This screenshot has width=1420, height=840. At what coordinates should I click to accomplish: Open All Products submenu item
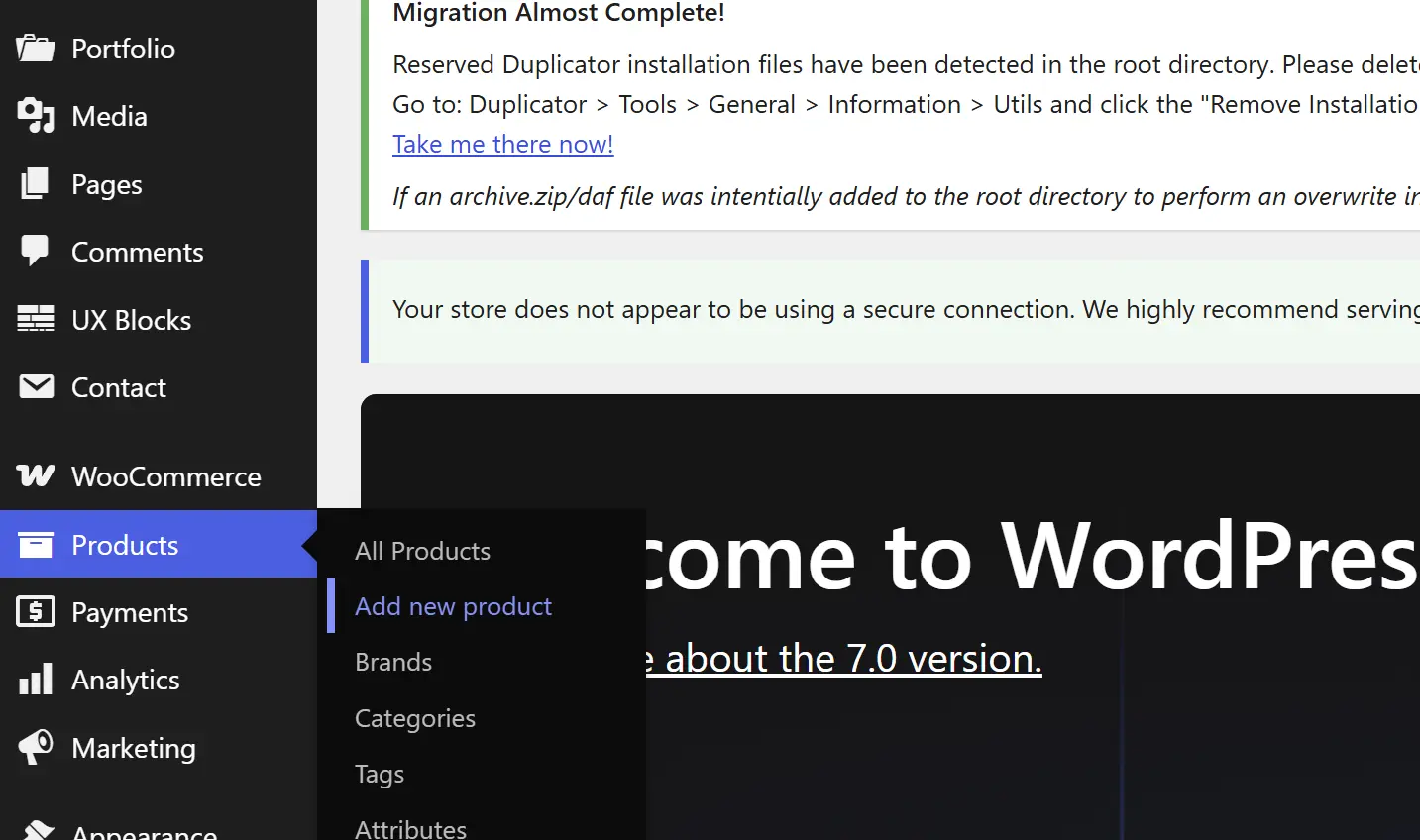click(x=423, y=551)
